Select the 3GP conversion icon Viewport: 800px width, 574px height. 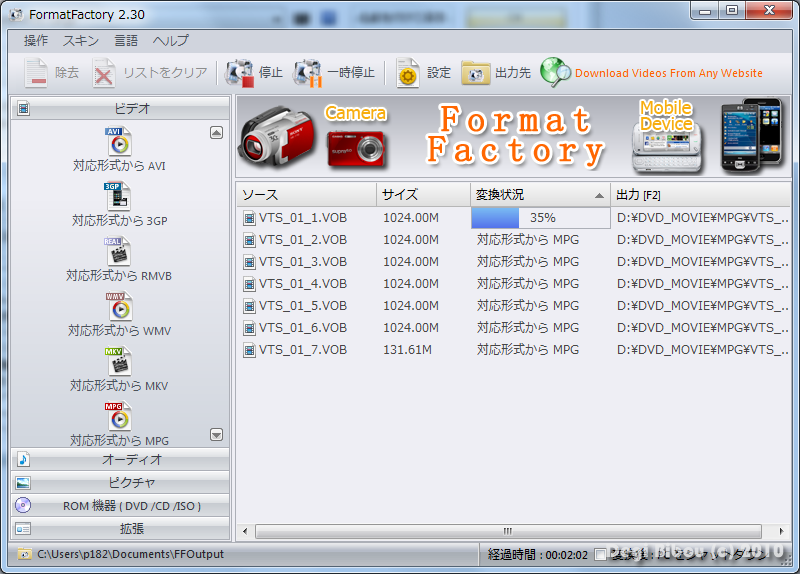[x=118, y=196]
